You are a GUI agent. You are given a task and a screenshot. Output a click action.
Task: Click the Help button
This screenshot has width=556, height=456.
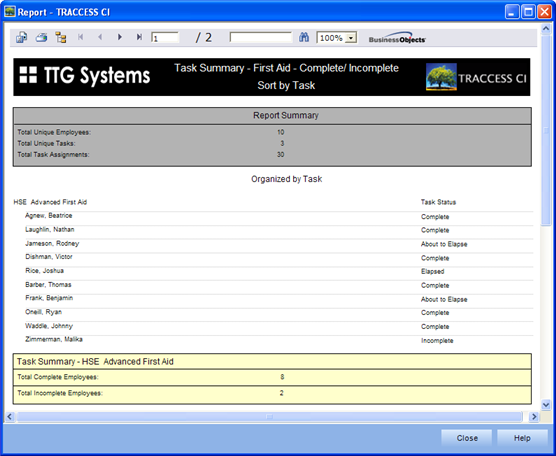point(522,438)
